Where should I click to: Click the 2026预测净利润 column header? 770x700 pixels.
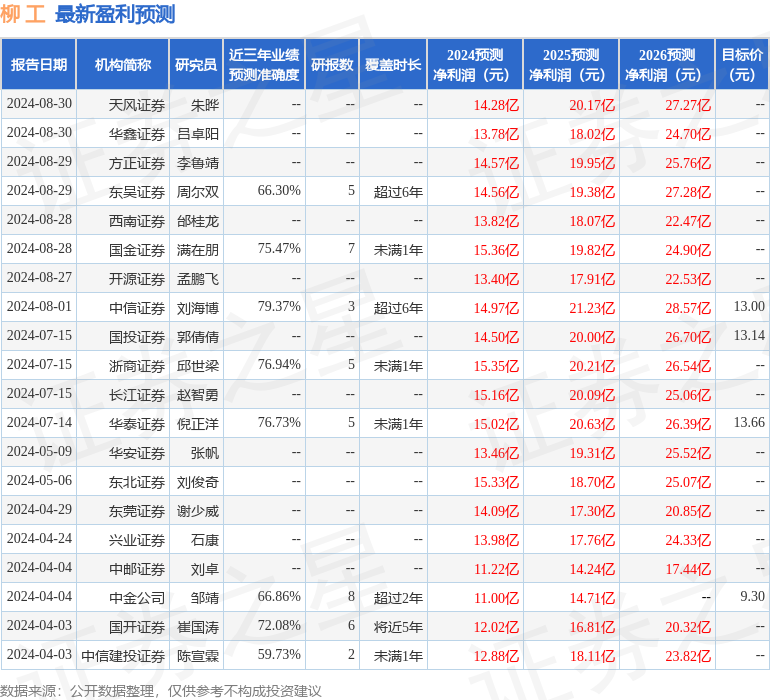pyautogui.click(x=667, y=64)
